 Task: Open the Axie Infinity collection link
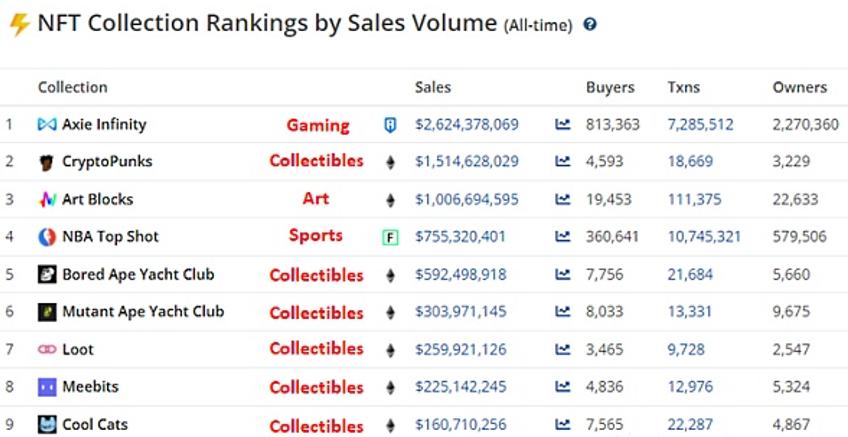pyautogui.click(x=104, y=125)
